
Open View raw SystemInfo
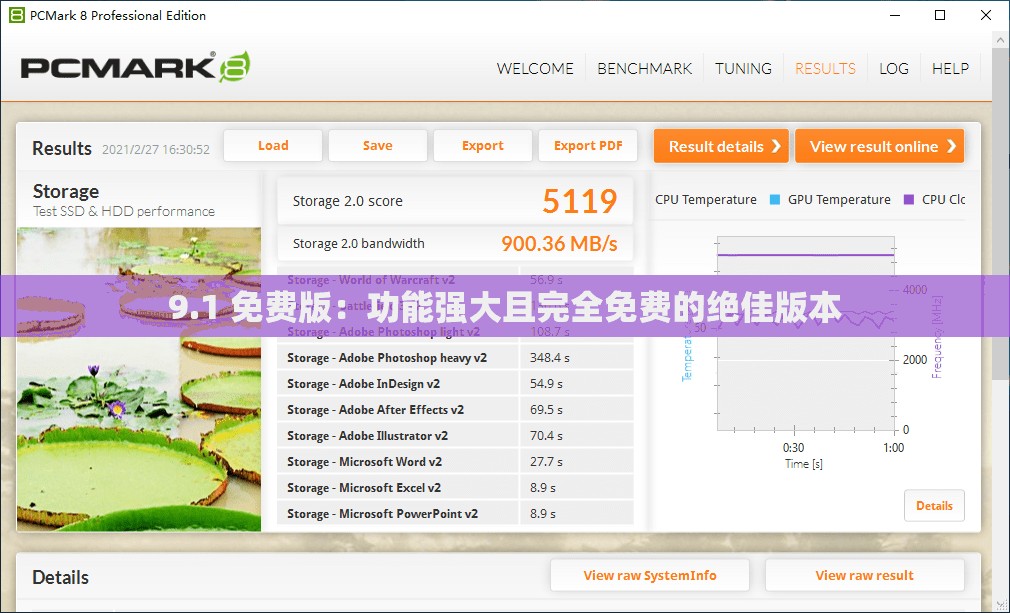coord(650,575)
